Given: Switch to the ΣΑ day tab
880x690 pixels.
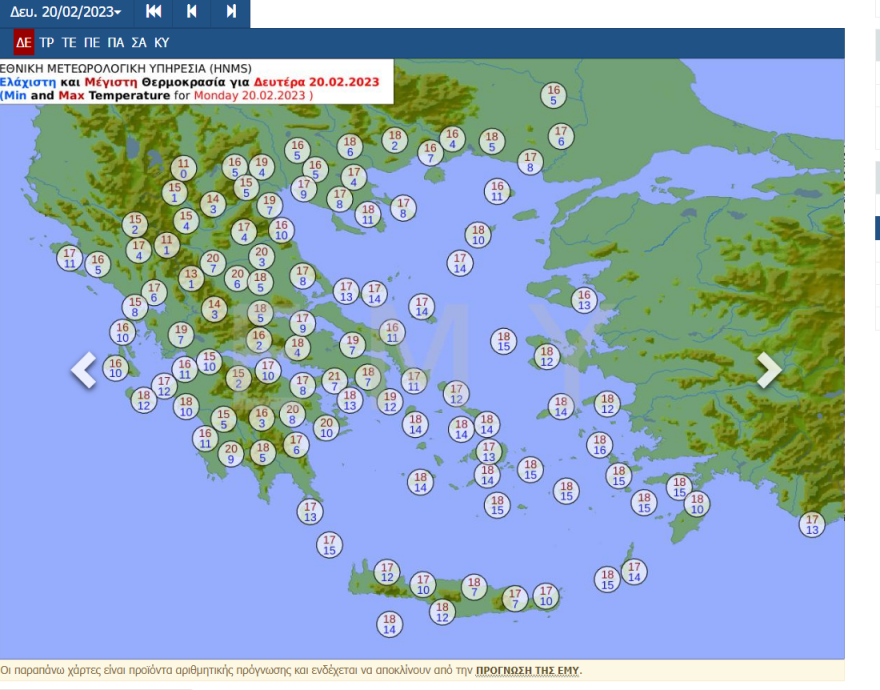Looking at the screenshot, I should (139, 42).
